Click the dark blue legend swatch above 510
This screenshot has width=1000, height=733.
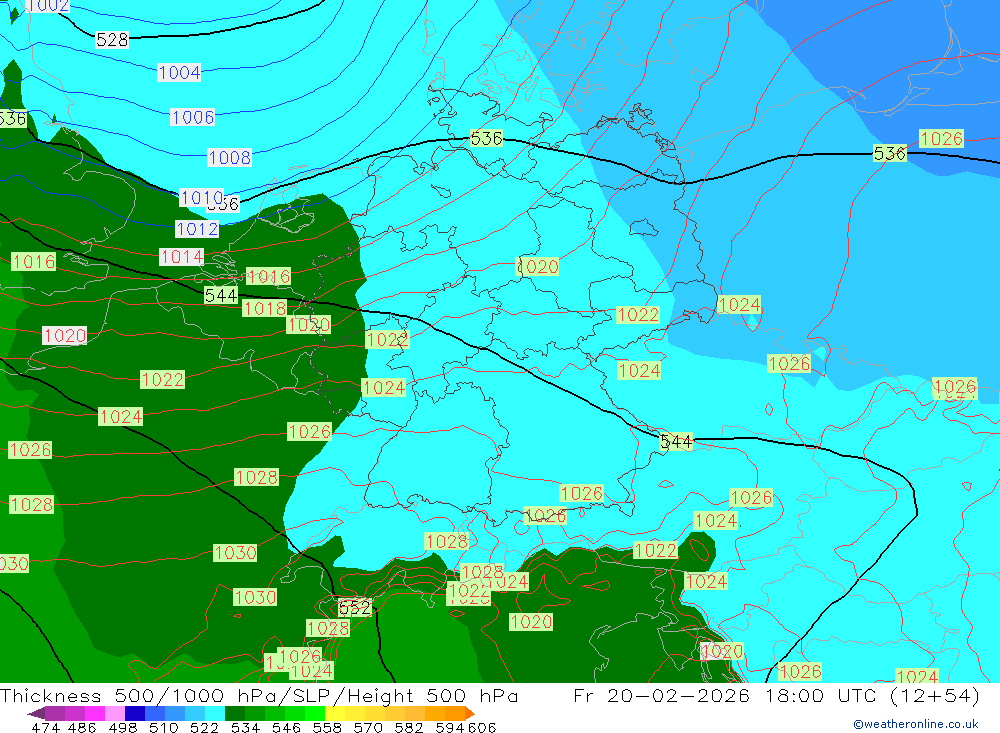point(135,713)
